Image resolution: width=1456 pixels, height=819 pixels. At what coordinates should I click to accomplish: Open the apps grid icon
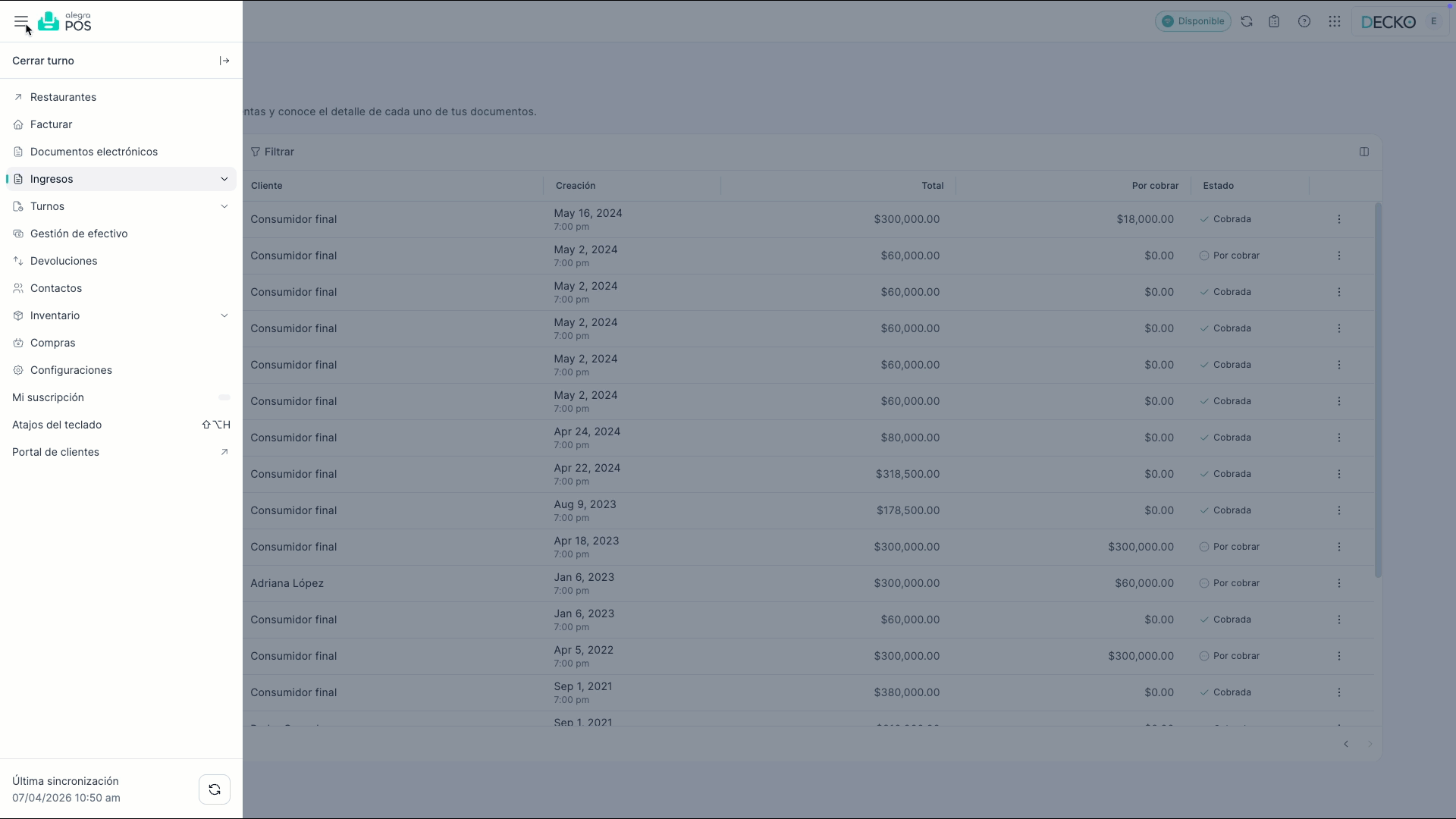[1335, 21]
